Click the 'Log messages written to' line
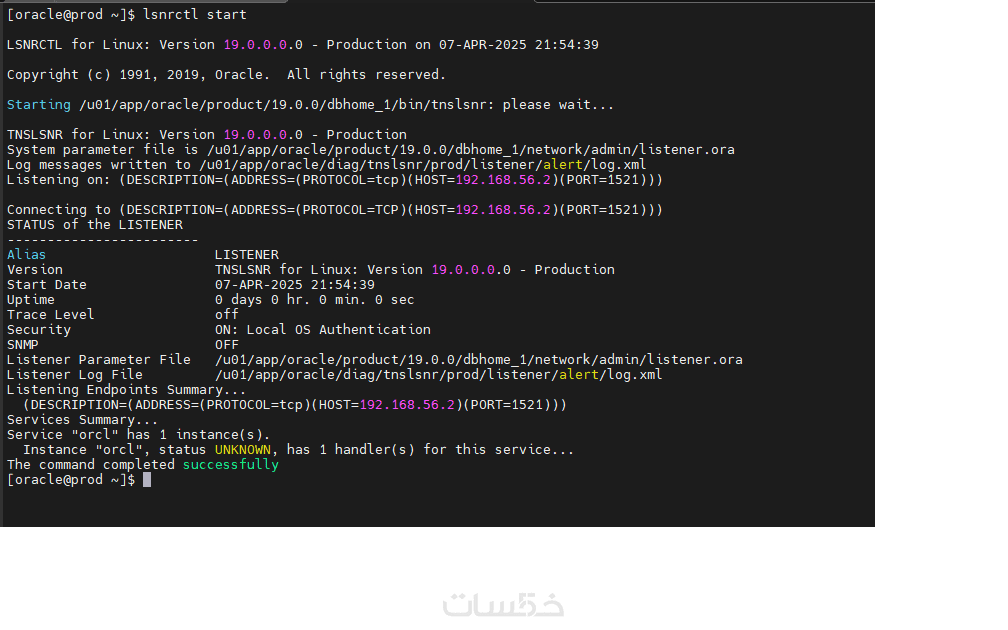This screenshot has width=1008, height=630. point(327,165)
